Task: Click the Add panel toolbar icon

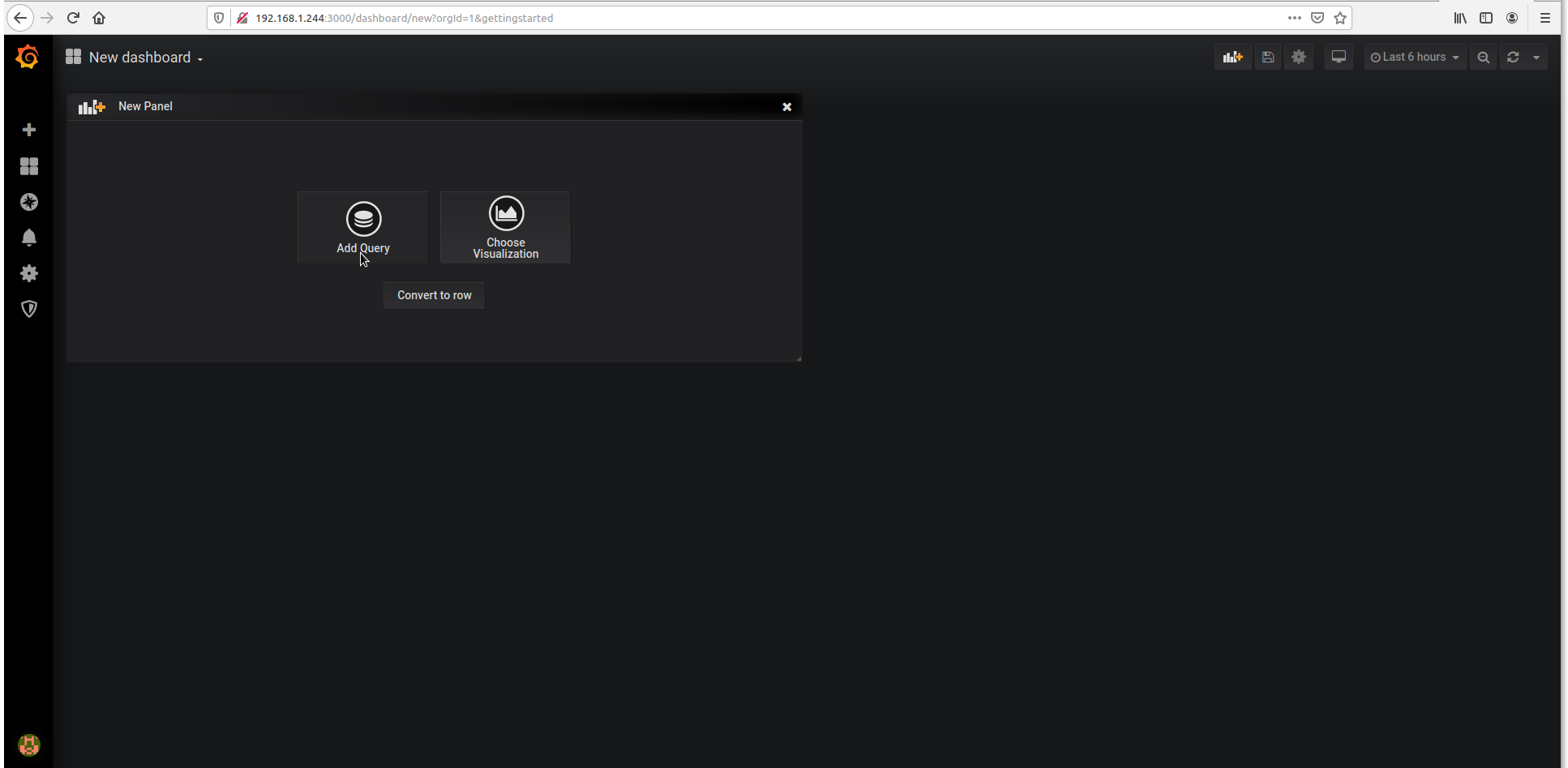Action: (1233, 57)
